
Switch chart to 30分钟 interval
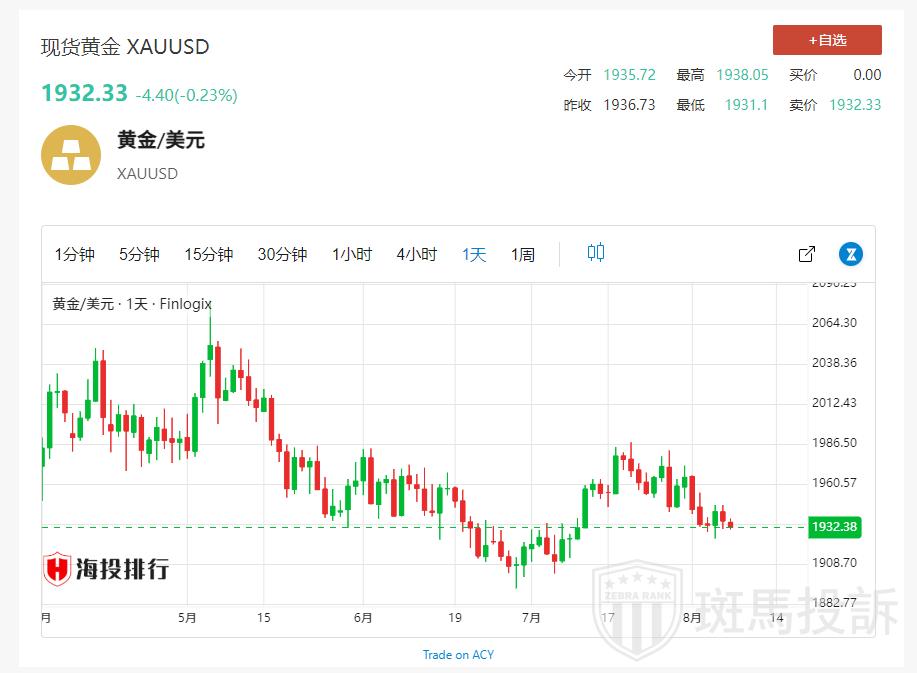click(x=282, y=255)
